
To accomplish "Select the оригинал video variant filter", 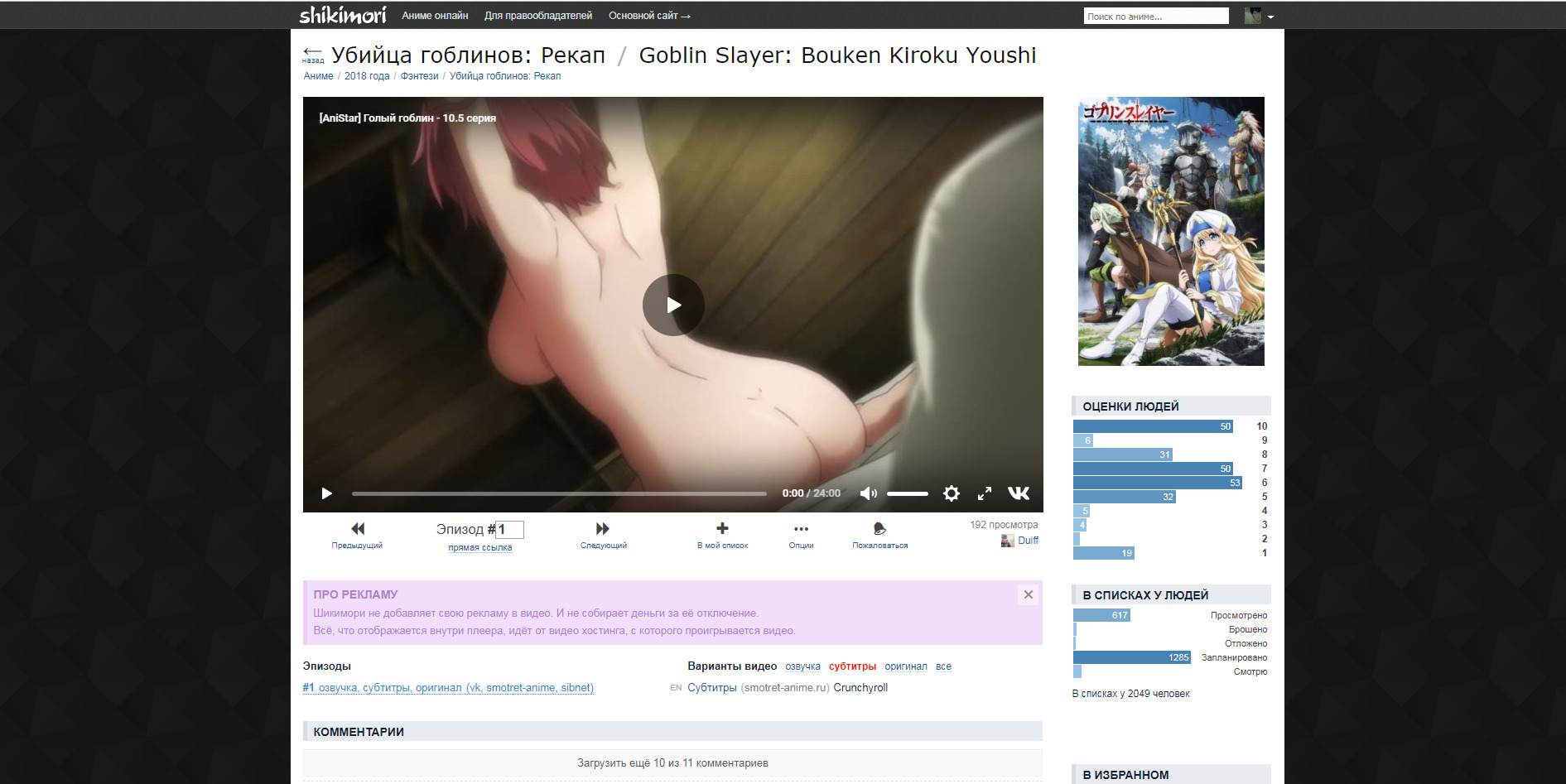I will coord(905,666).
